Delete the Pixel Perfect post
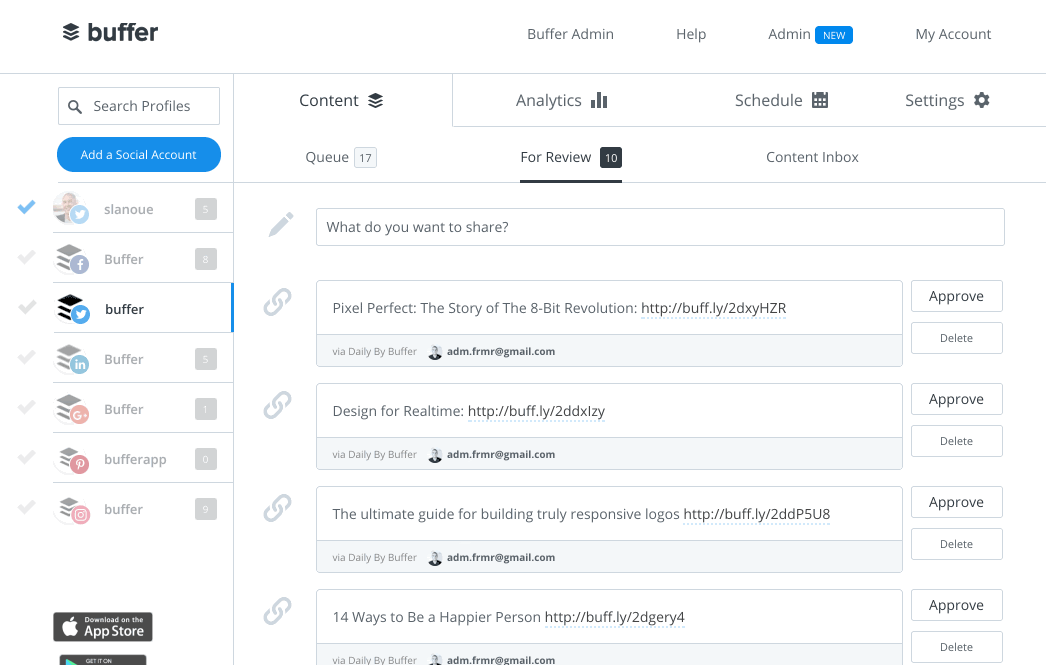Viewport: 1046px width, 665px height. click(x=957, y=338)
